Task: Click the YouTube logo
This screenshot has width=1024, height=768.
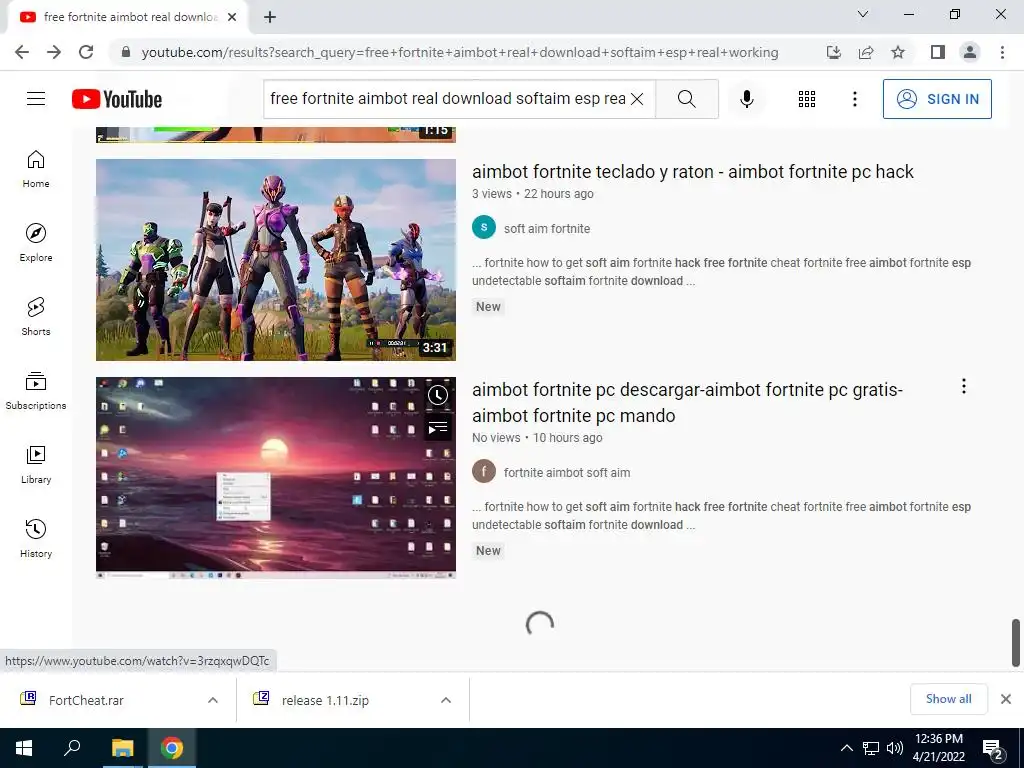Action: pyautogui.click(x=117, y=99)
